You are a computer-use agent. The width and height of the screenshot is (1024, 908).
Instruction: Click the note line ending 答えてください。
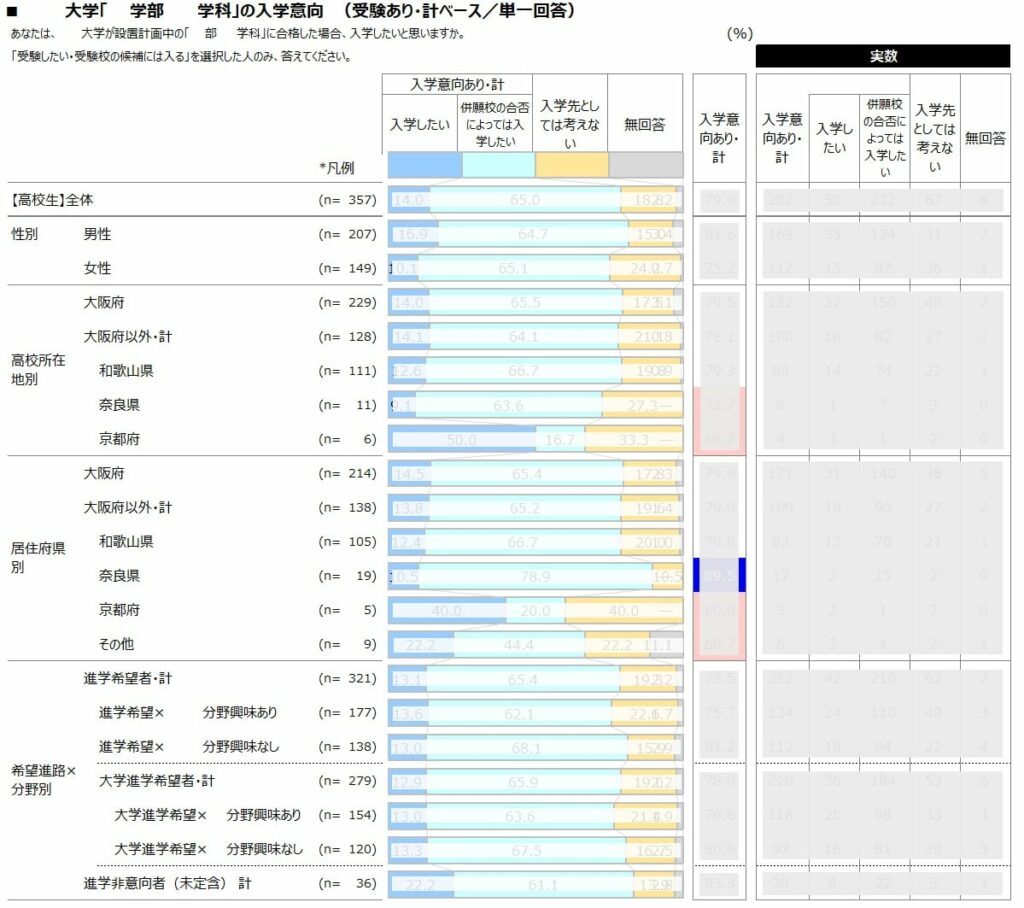point(181,56)
